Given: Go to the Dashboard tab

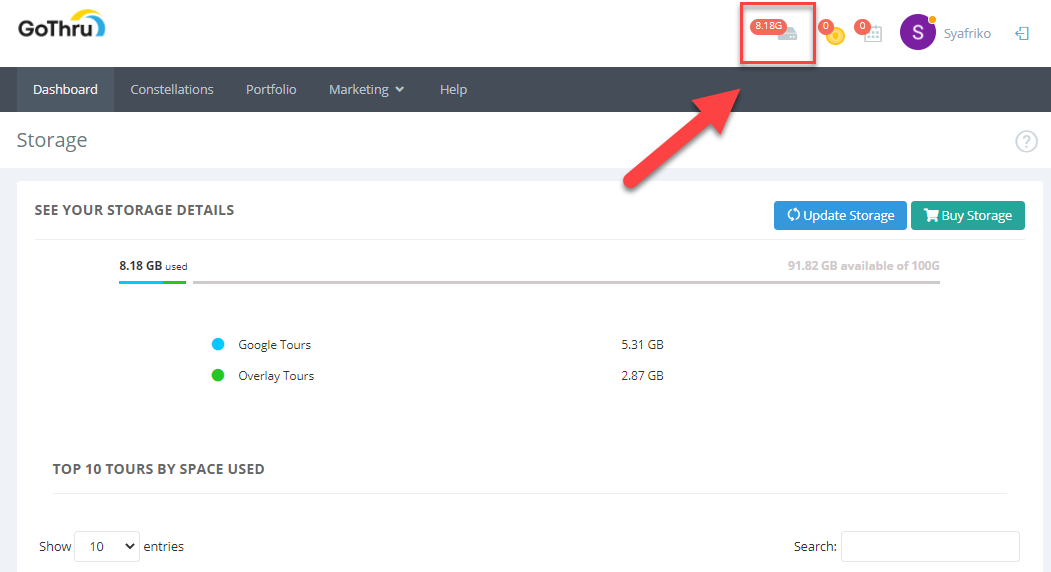Looking at the screenshot, I should pyautogui.click(x=65, y=89).
